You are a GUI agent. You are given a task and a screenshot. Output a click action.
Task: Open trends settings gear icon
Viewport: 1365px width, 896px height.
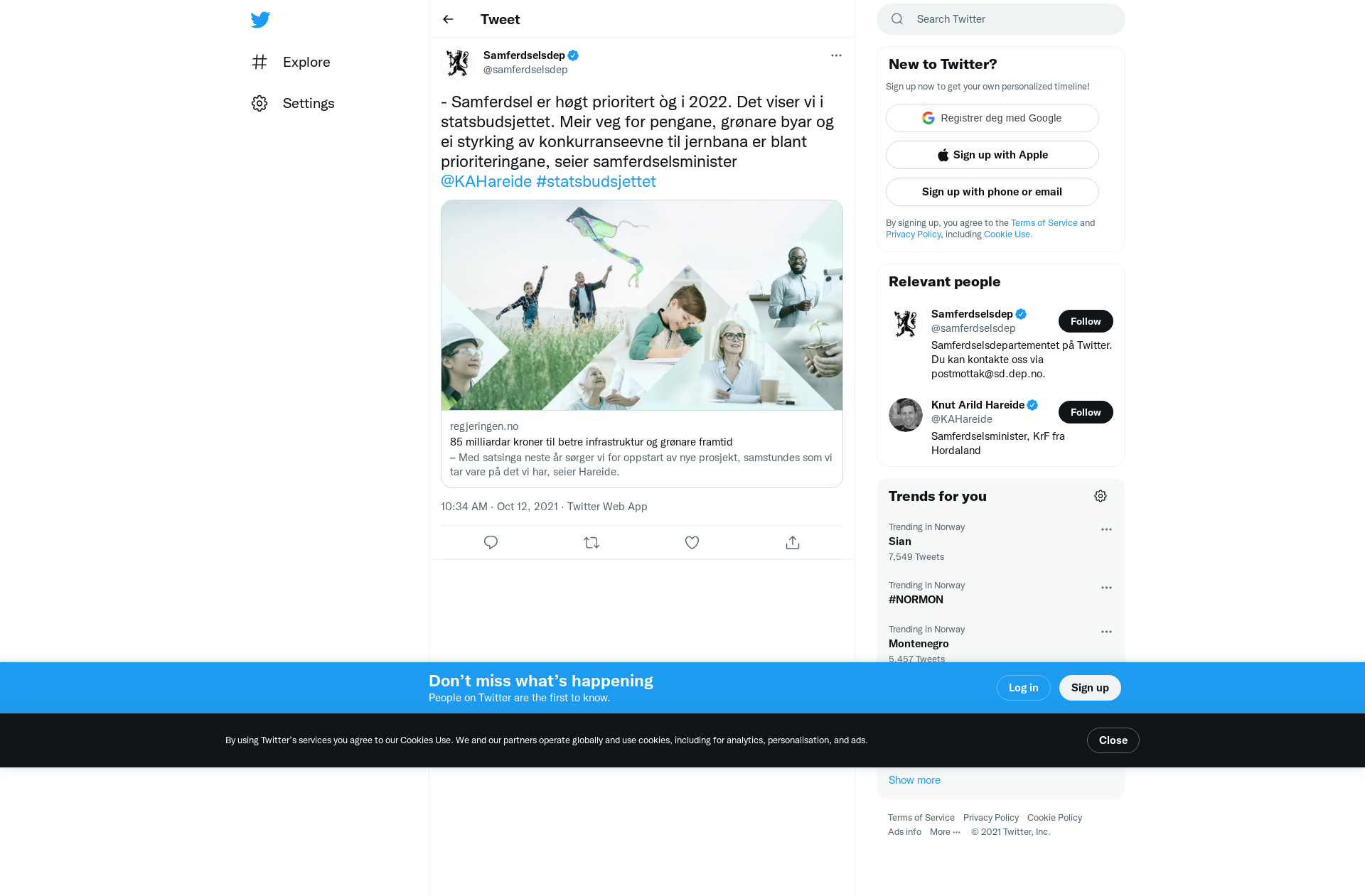(x=1101, y=496)
